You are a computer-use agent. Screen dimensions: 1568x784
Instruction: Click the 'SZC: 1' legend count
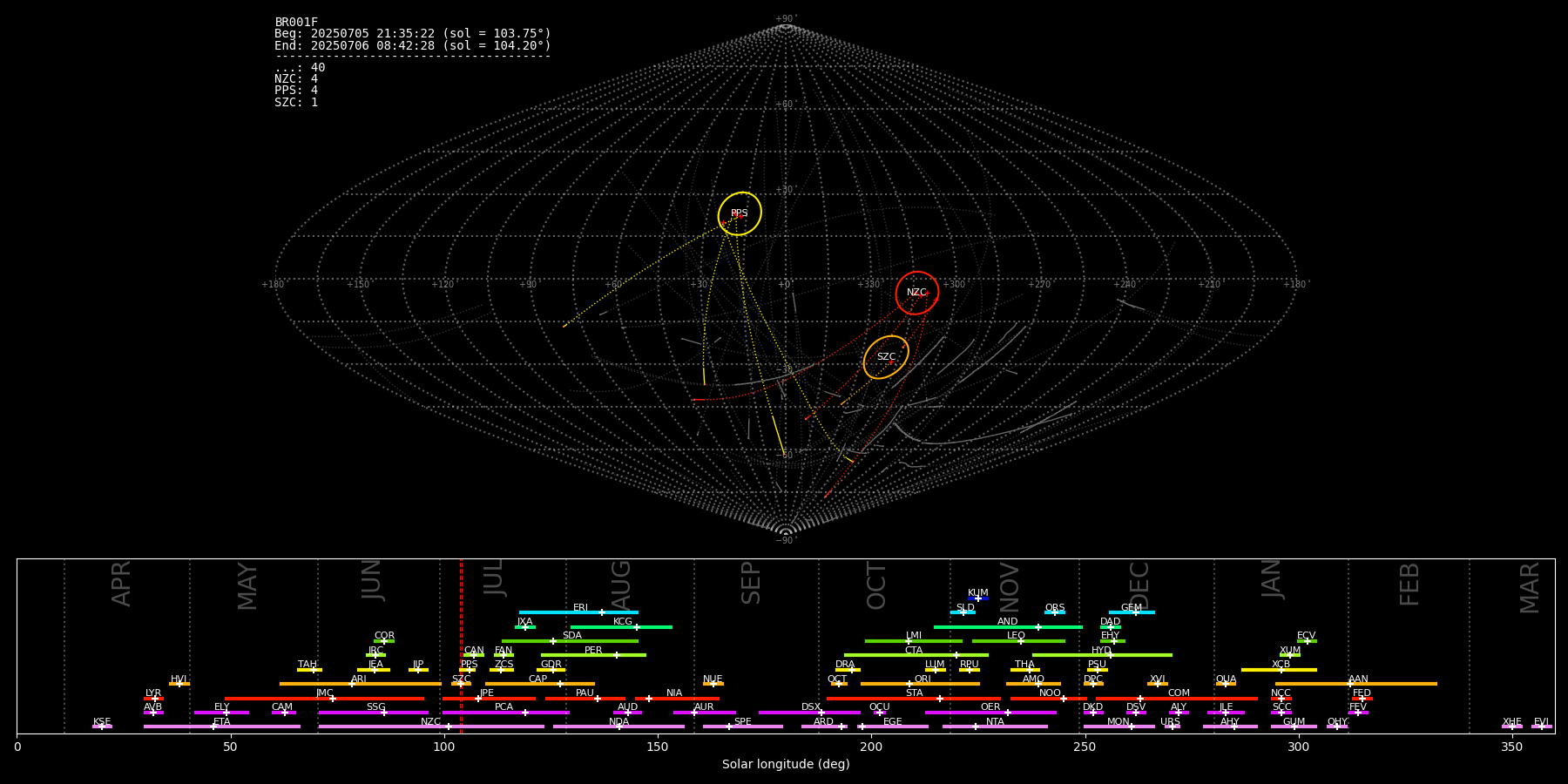[x=296, y=102]
